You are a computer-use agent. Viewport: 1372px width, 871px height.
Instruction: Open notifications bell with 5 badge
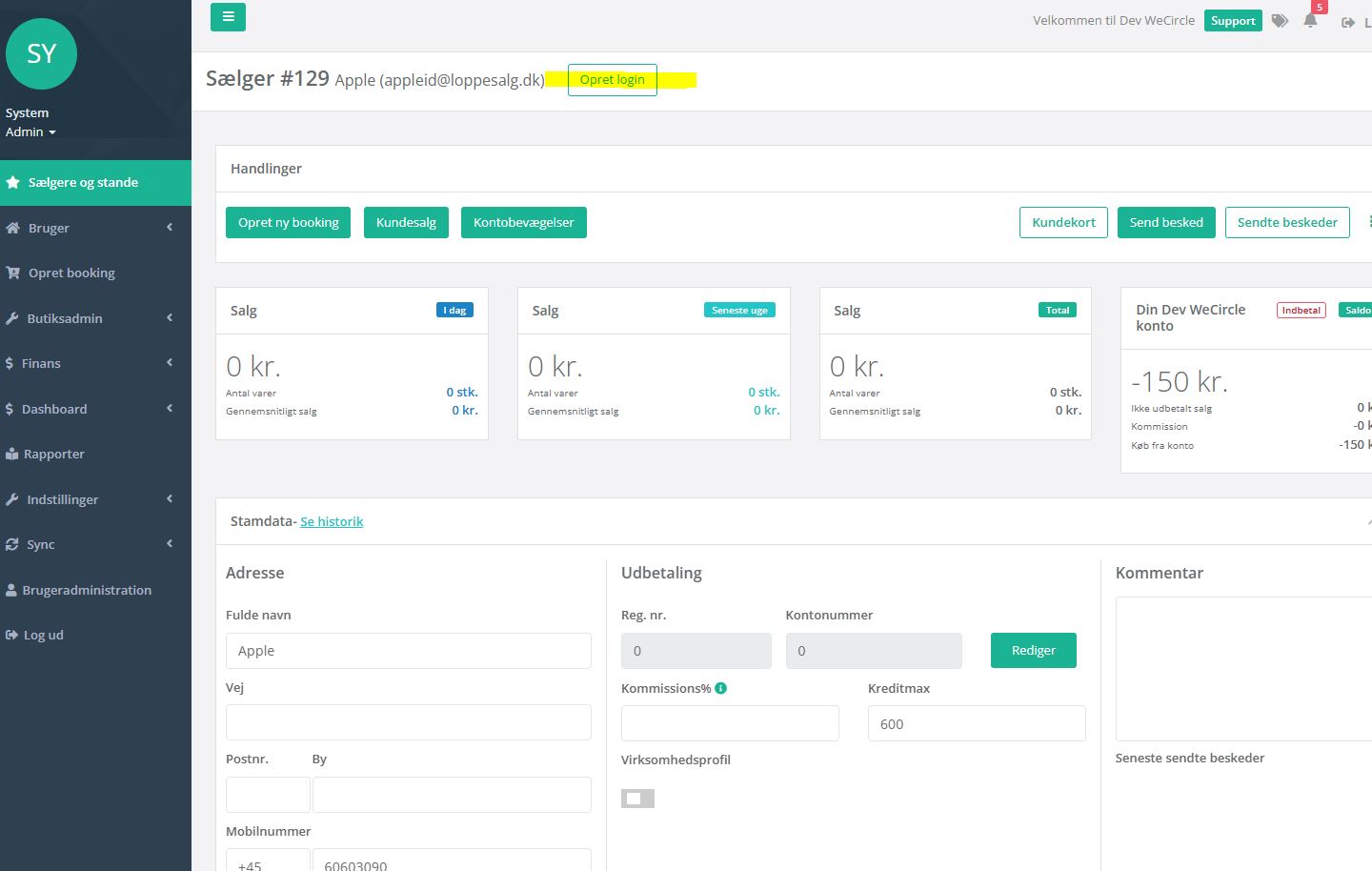click(x=1312, y=19)
